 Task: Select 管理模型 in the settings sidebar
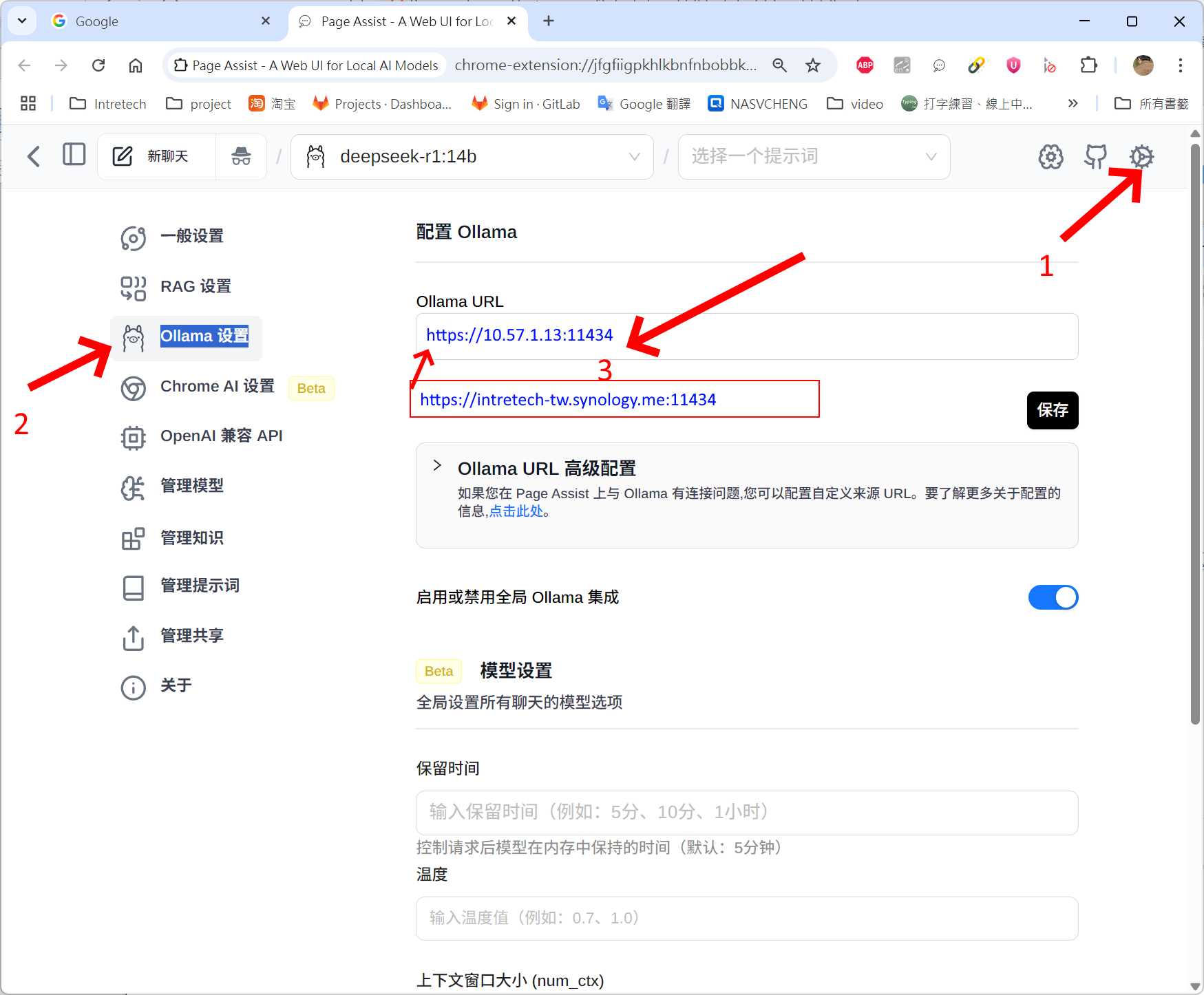191,486
